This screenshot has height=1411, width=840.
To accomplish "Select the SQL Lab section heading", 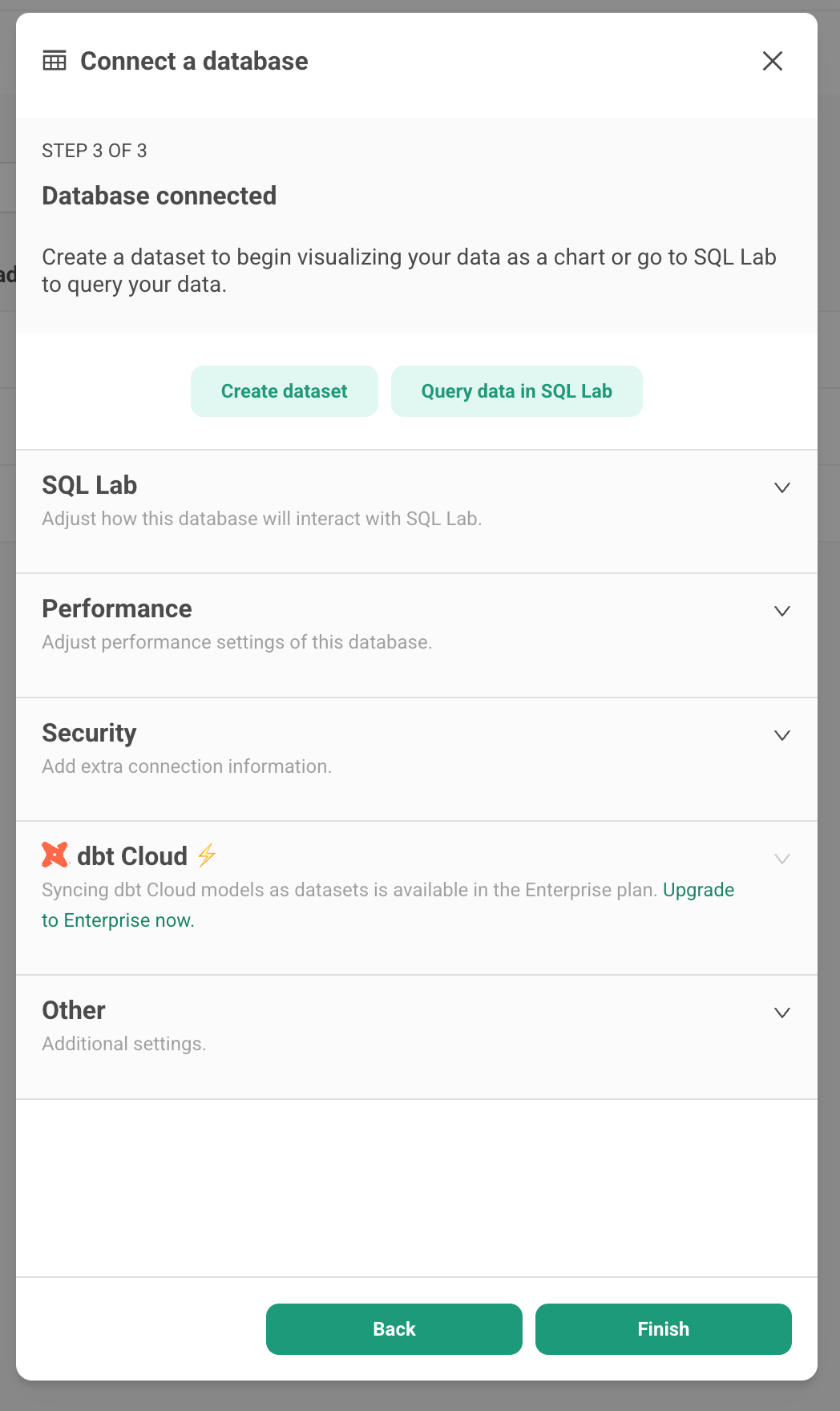I will click(90, 485).
